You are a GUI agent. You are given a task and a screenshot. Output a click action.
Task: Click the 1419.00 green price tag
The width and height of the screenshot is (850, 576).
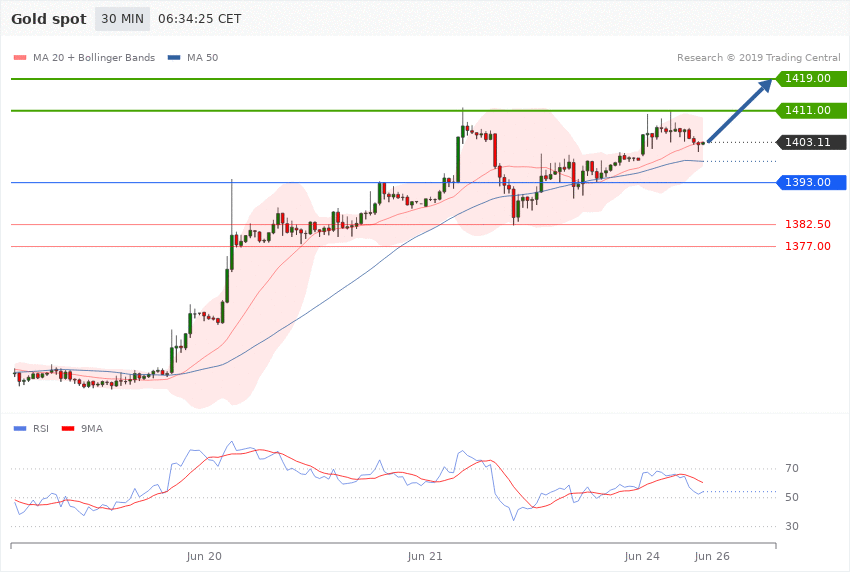tap(811, 79)
